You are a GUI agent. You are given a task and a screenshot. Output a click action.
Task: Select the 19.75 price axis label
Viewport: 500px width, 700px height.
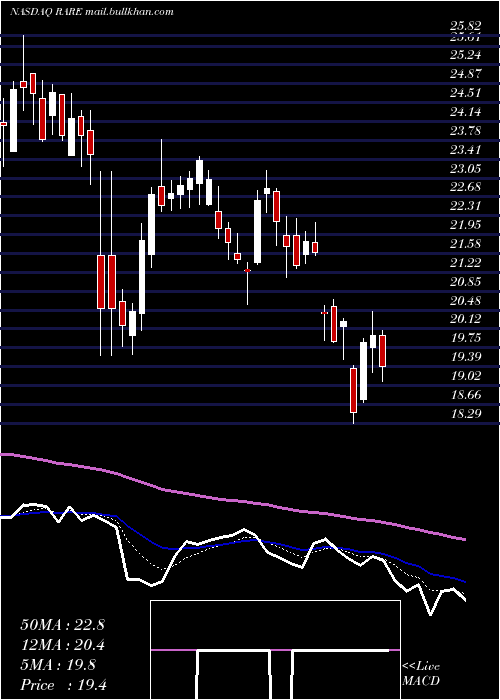(x=466, y=338)
